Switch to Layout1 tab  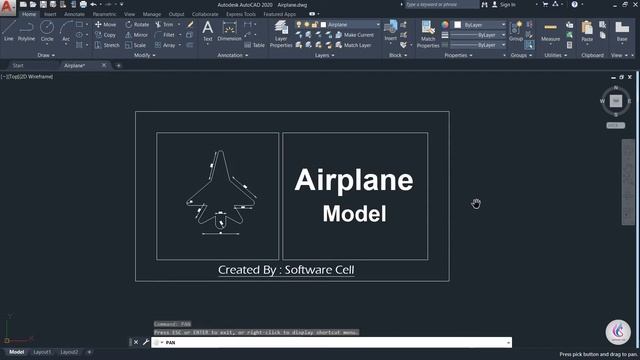point(42,352)
